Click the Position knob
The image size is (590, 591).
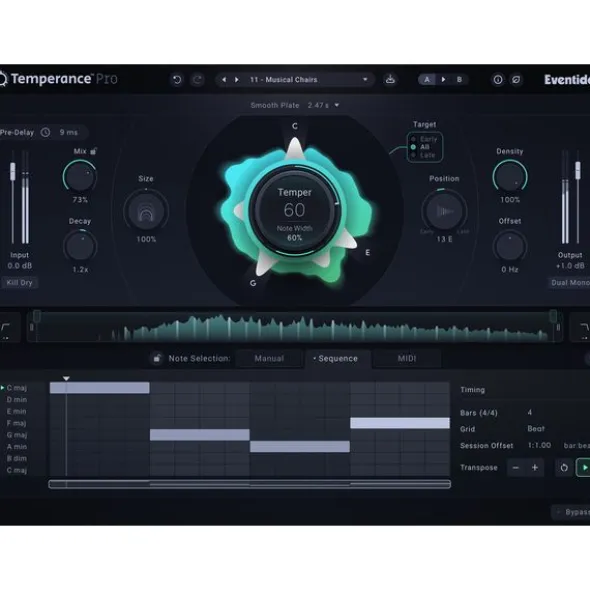click(444, 211)
